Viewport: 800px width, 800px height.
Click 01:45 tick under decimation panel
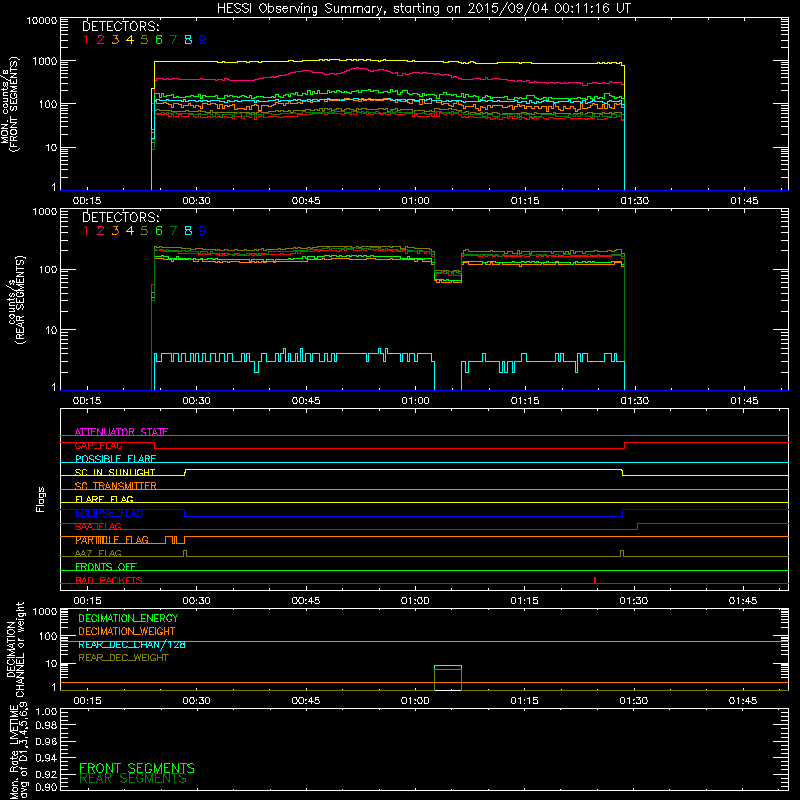tap(743, 701)
